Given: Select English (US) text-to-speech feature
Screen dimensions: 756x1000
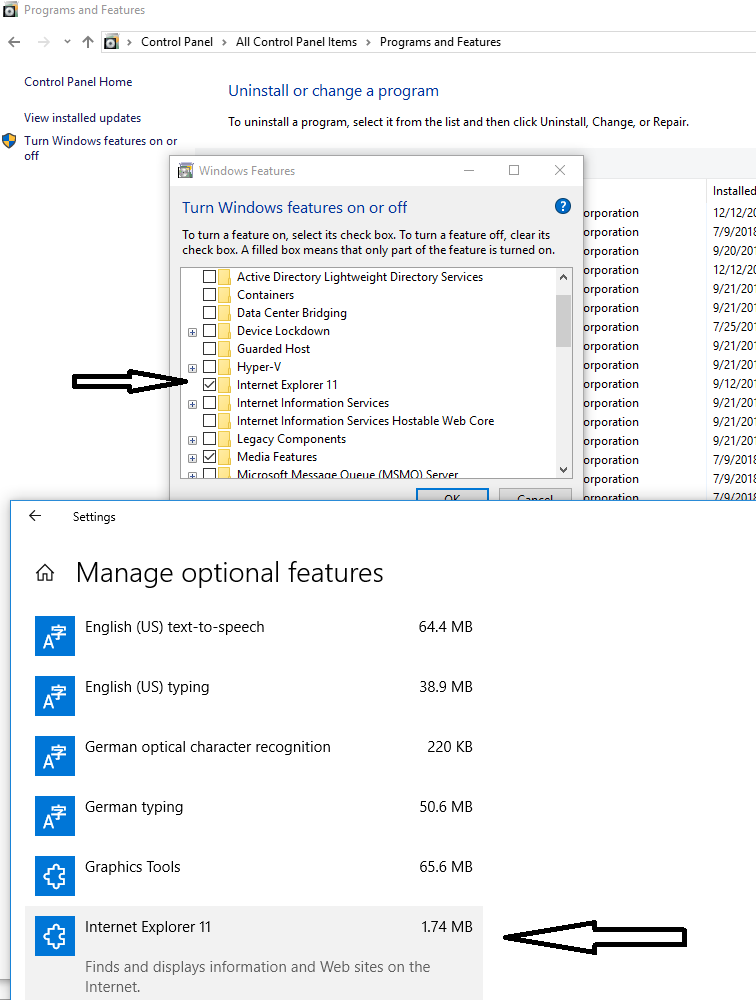Looking at the screenshot, I should (254, 636).
